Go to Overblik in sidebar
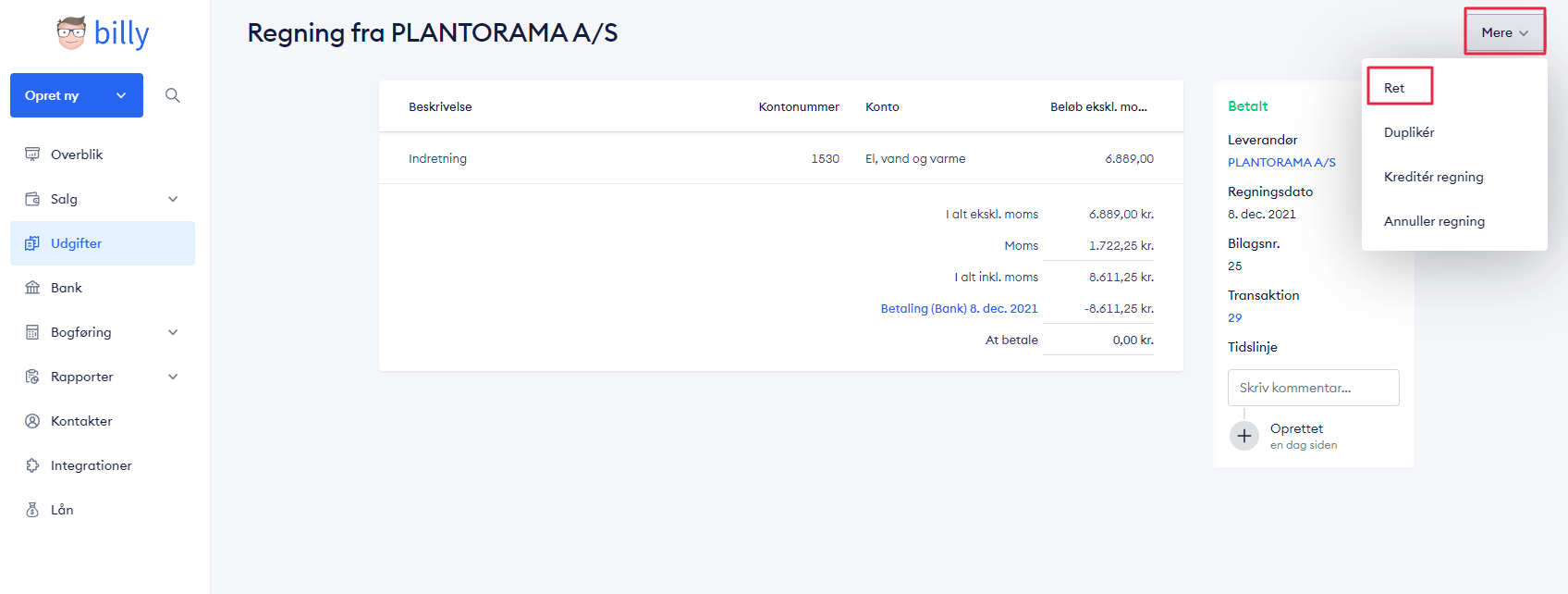This screenshot has height=594, width=1568. [103, 155]
